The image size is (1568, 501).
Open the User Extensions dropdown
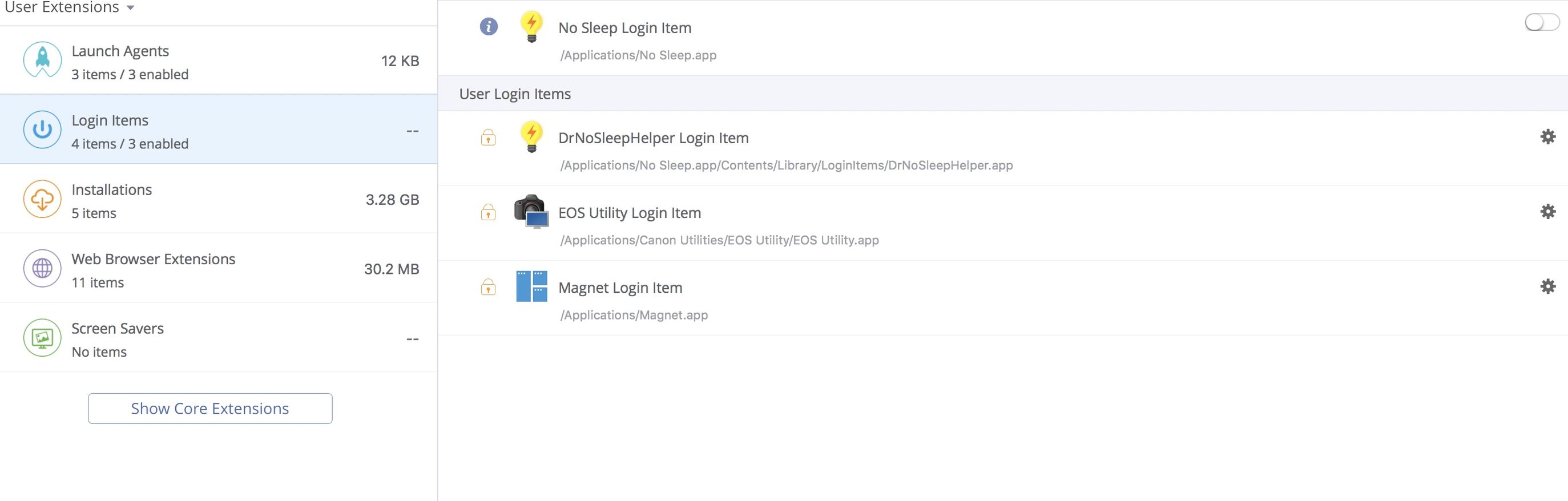coord(69,7)
